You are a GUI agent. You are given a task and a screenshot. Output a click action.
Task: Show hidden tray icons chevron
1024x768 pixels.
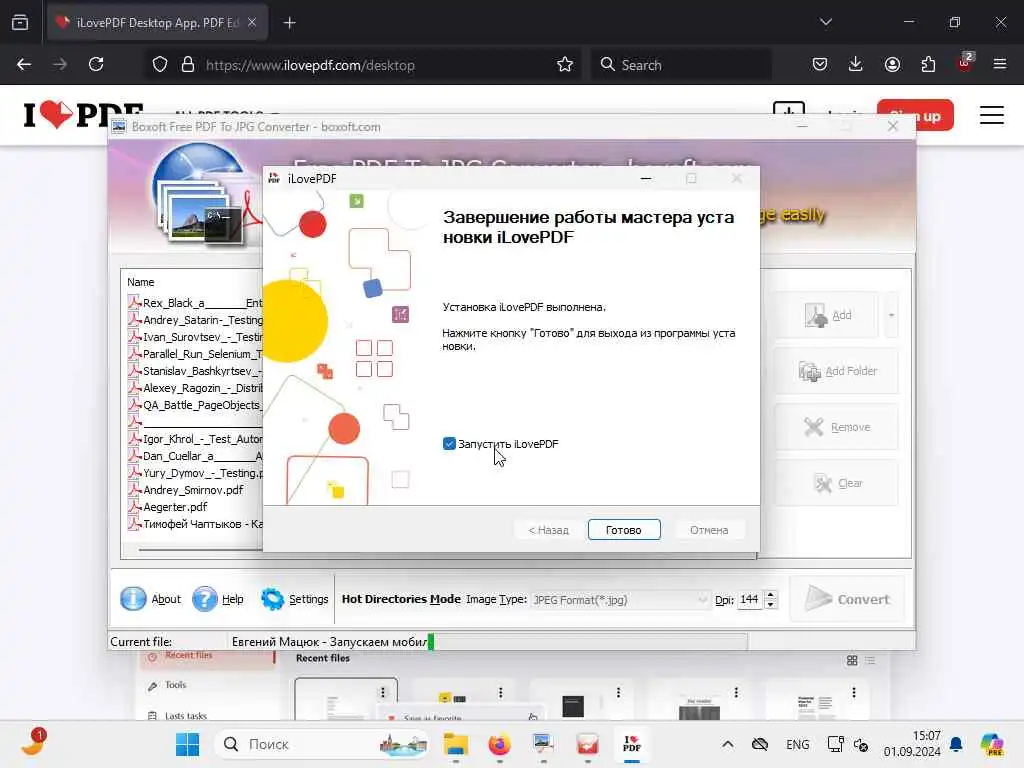pos(728,744)
